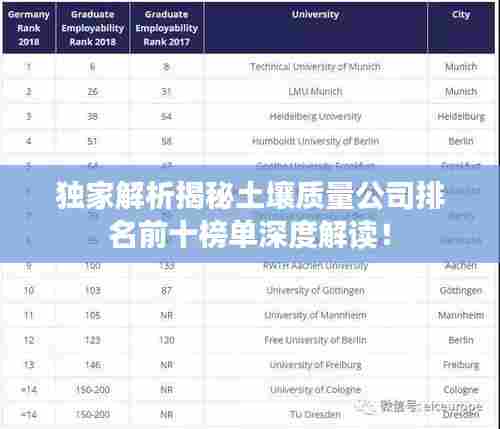Select the 'University of Freiburg' cell
The height and width of the screenshot is (429, 500).
(x=315, y=365)
